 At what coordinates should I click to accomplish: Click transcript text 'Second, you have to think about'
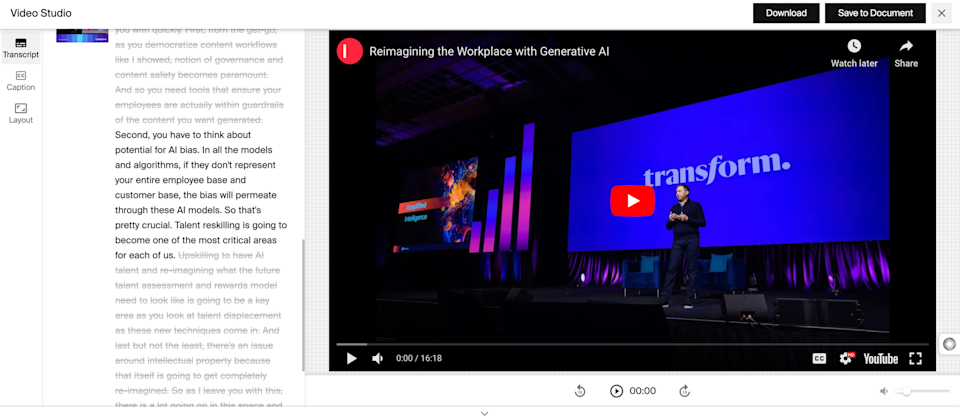click(183, 135)
